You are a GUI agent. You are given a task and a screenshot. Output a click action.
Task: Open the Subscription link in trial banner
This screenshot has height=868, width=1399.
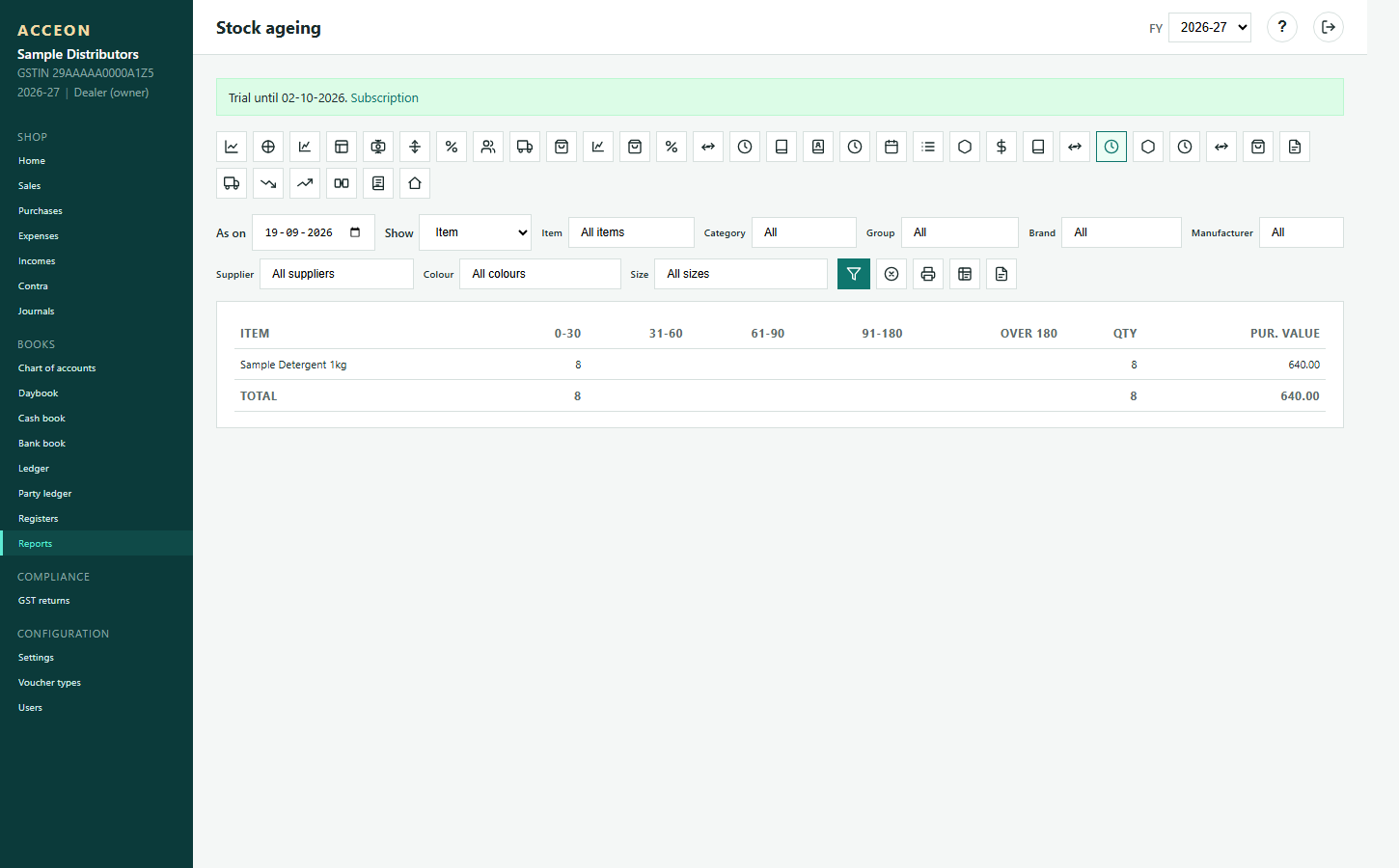tap(384, 97)
